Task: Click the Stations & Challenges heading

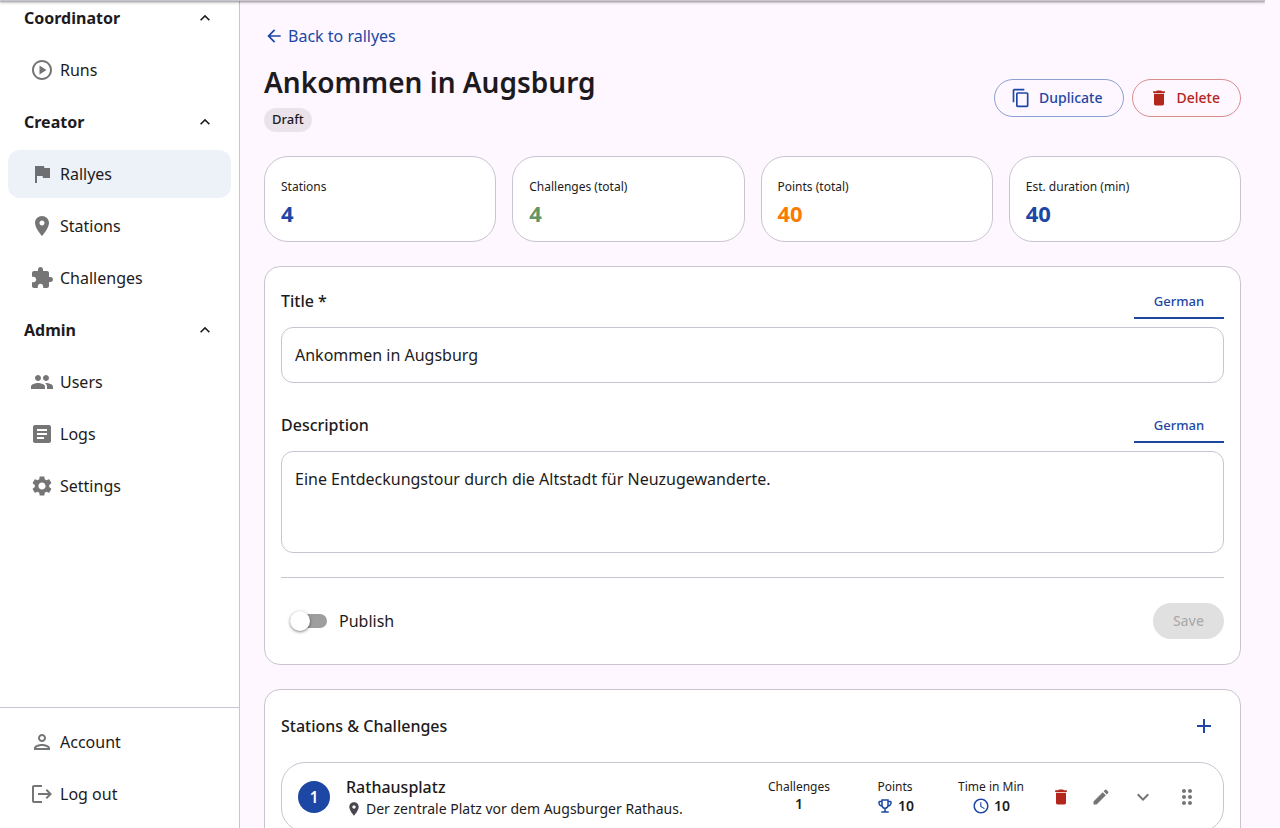Action: (x=364, y=726)
